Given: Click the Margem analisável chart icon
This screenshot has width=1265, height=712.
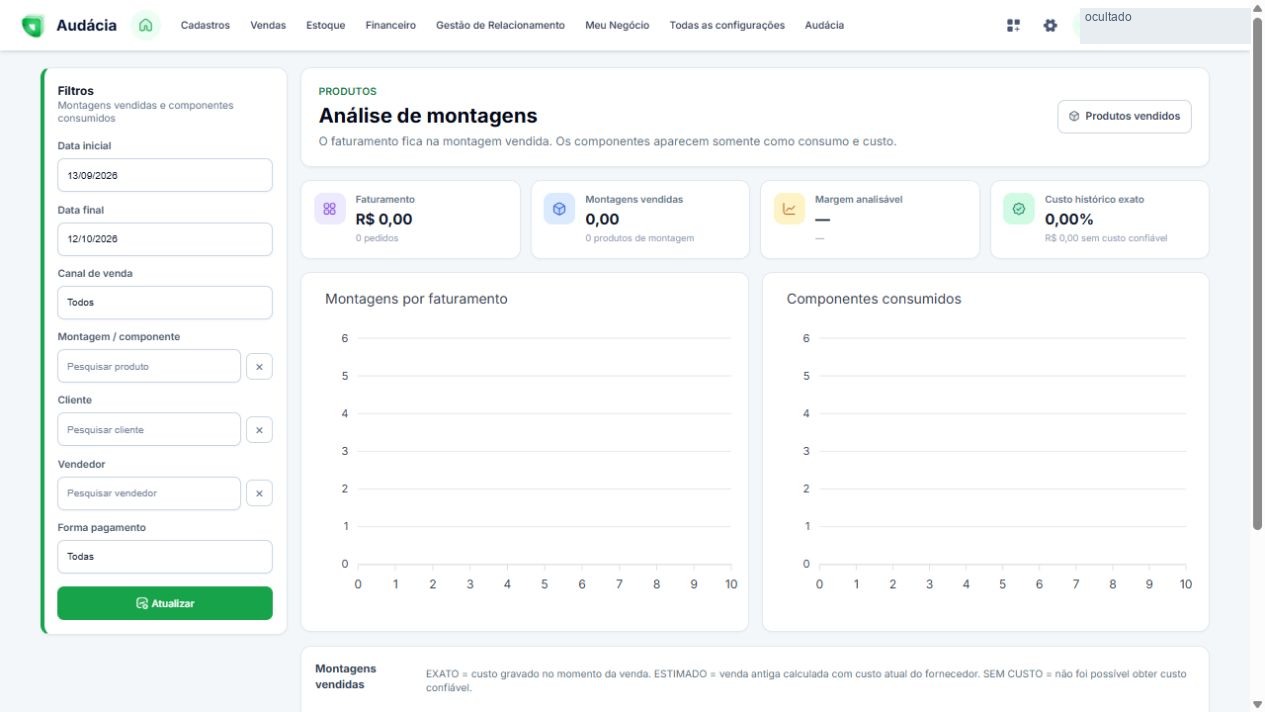Looking at the screenshot, I should [x=789, y=209].
